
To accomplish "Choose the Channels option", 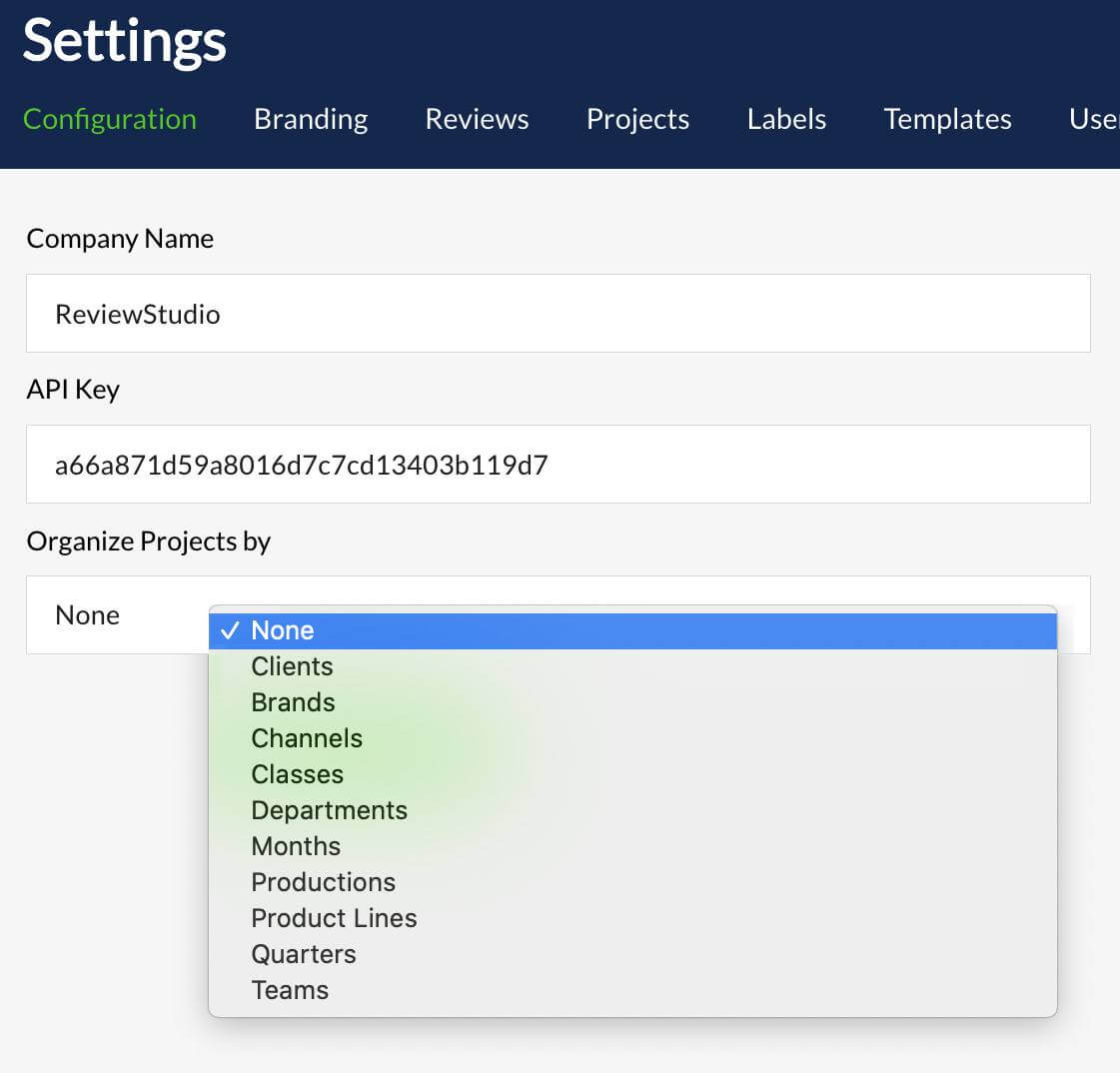I will click(x=632, y=738).
